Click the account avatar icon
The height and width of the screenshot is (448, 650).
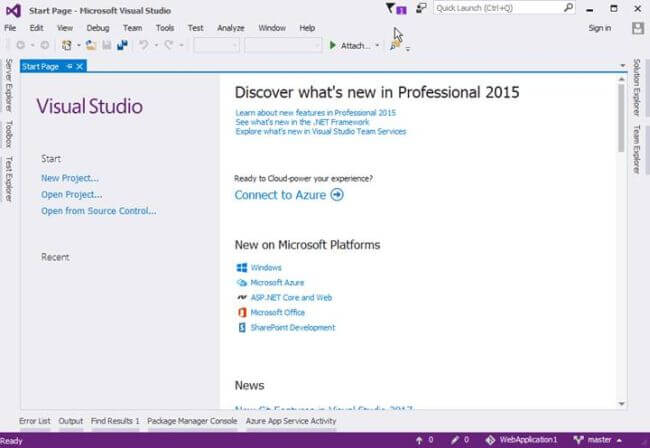tap(638, 28)
